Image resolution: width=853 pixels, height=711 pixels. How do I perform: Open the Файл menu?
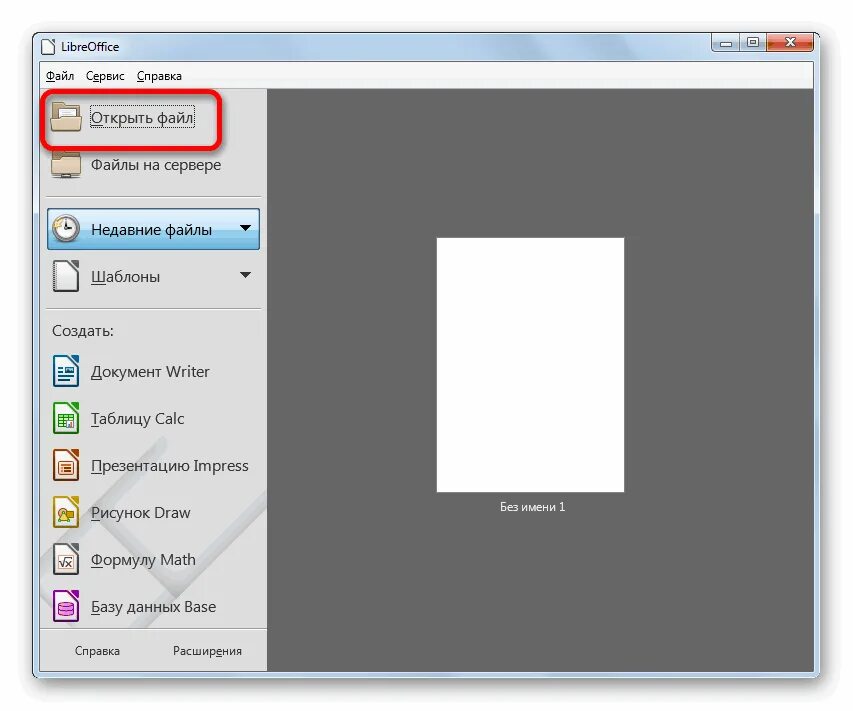click(x=60, y=76)
